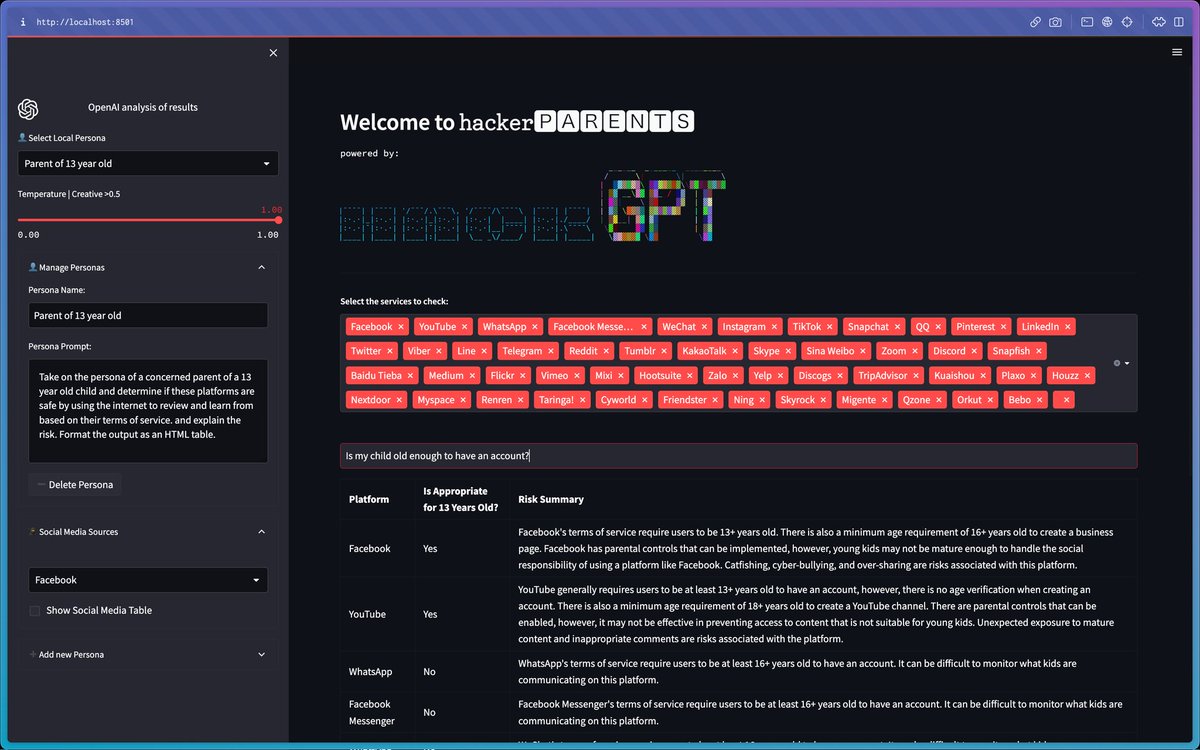The image size is (1200, 750).
Task: Enable Show Social Media Table checkbox
Action: coord(35,610)
